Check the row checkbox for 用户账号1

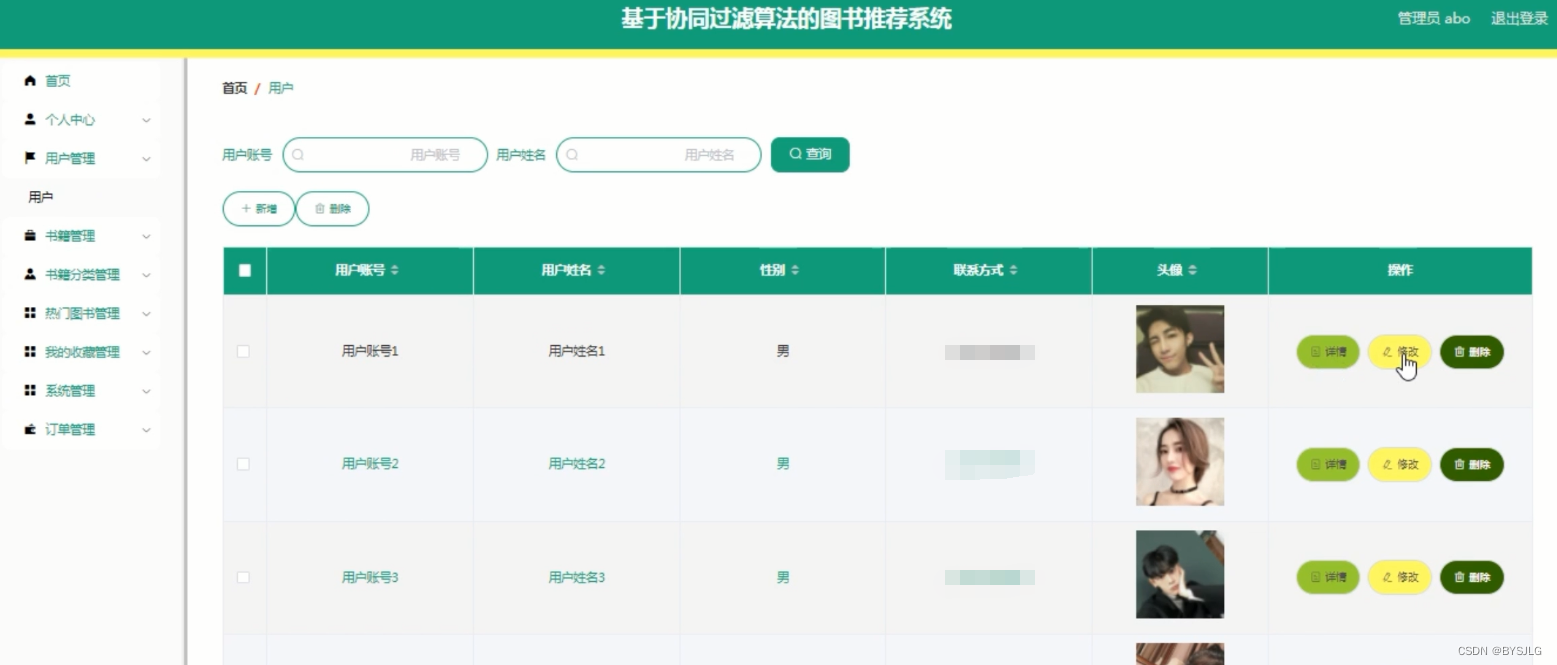[243, 351]
